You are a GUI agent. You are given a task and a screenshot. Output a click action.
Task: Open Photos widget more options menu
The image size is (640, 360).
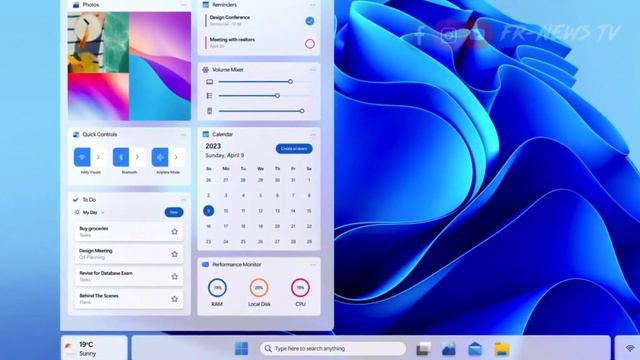[183, 5]
